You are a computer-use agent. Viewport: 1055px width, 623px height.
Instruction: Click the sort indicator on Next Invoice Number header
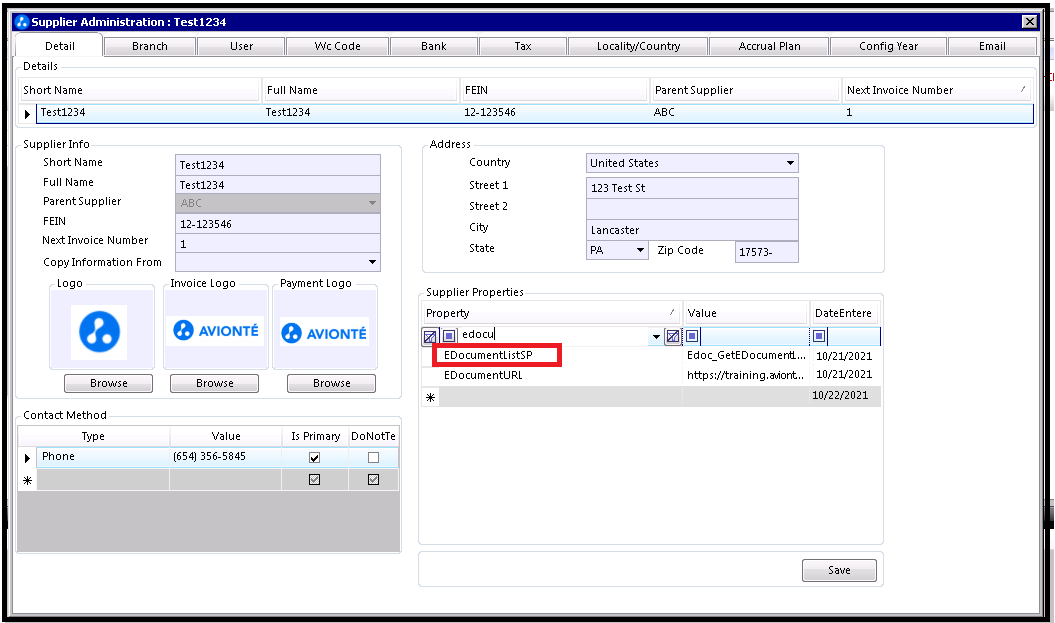tap(1023, 89)
